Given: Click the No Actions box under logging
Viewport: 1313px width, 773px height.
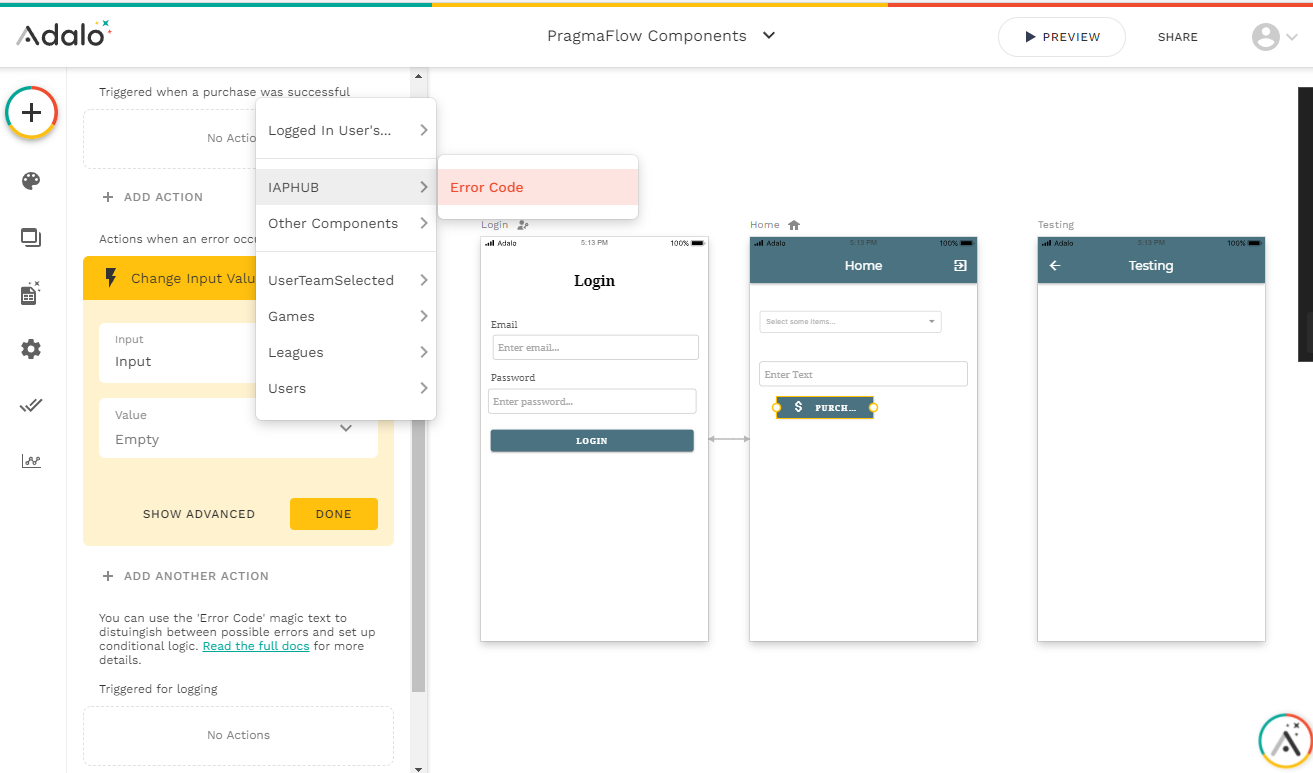Looking at the screenshot, I should point(238,735).
